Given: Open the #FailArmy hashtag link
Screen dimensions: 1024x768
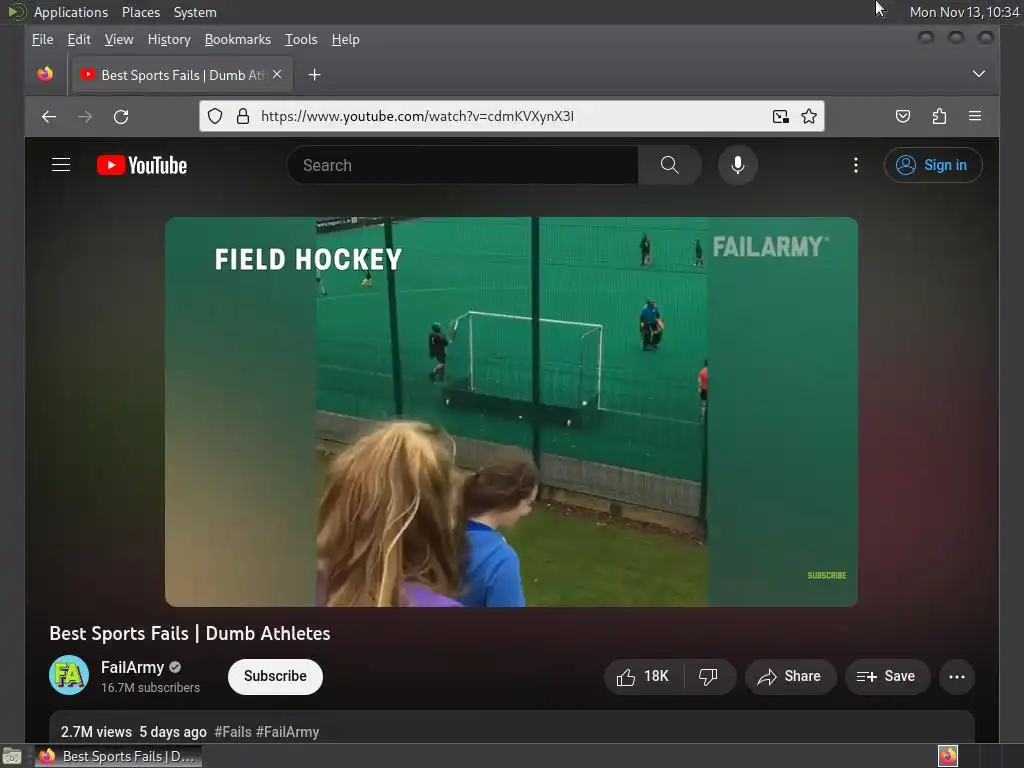Looking at the screenshot, I should pos(287,732).
